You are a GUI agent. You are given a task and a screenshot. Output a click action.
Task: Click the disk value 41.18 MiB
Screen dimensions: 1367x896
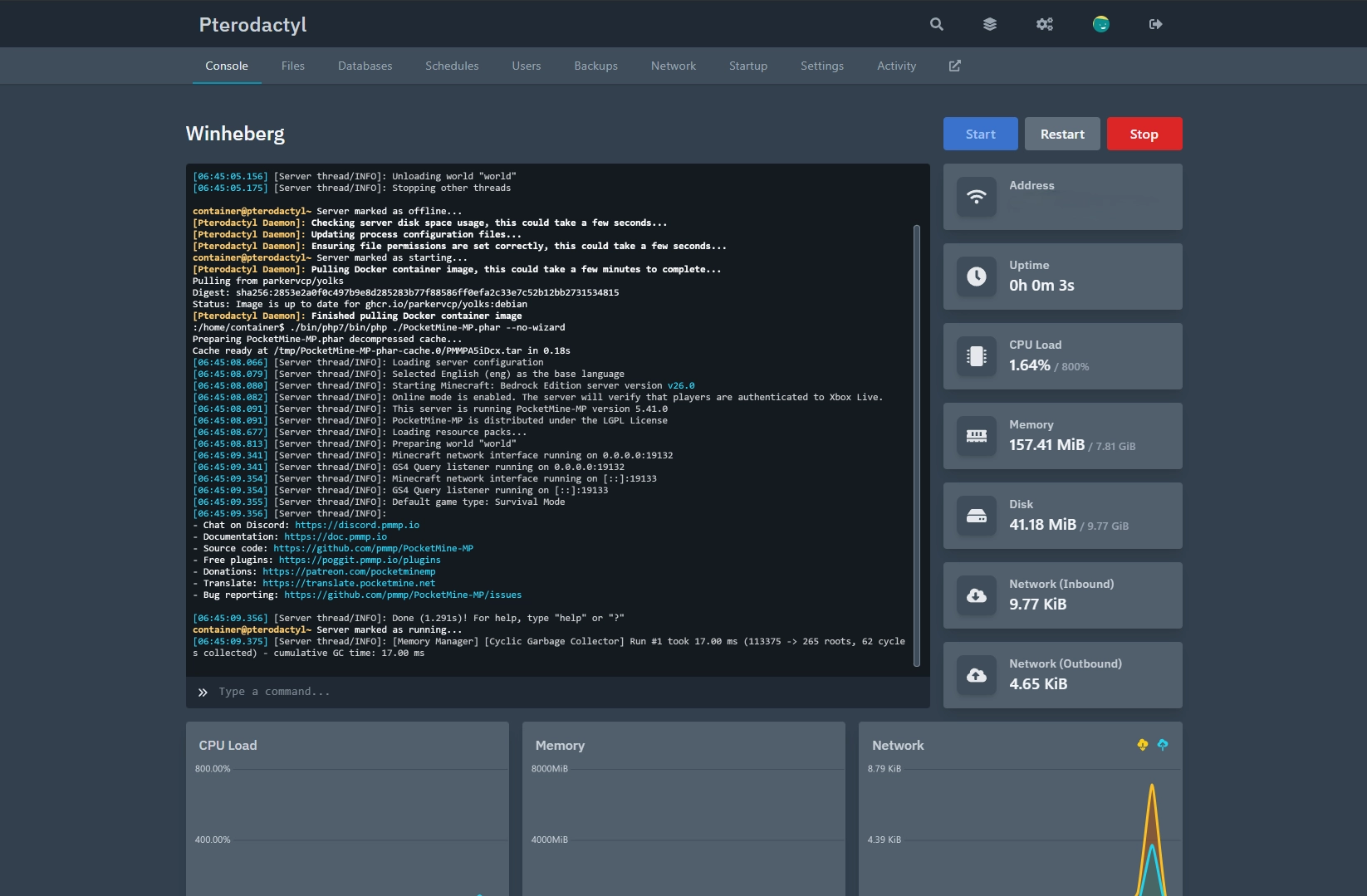click(x=1042, y=524)
